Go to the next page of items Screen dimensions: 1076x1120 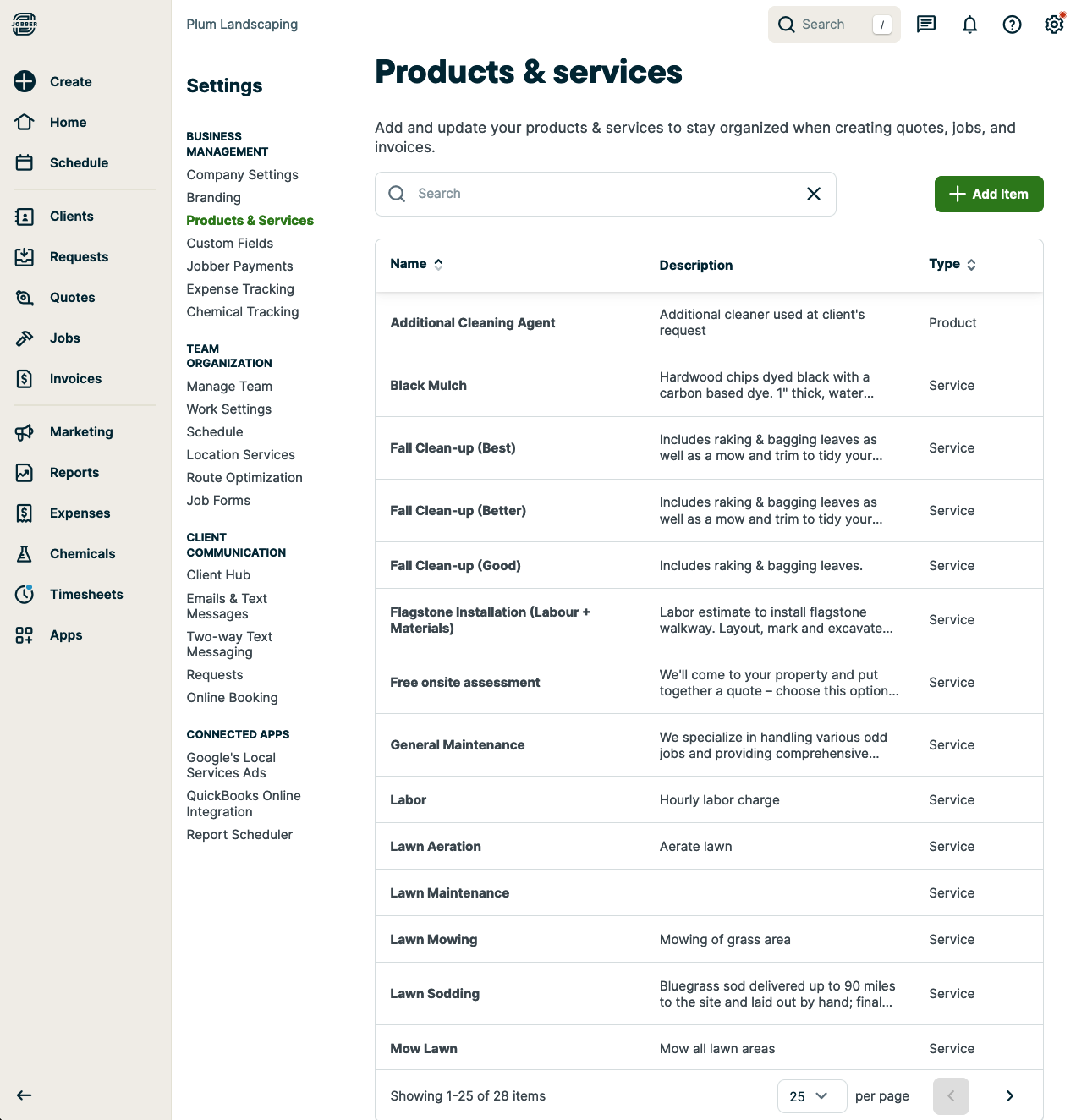point(1009,1096)
